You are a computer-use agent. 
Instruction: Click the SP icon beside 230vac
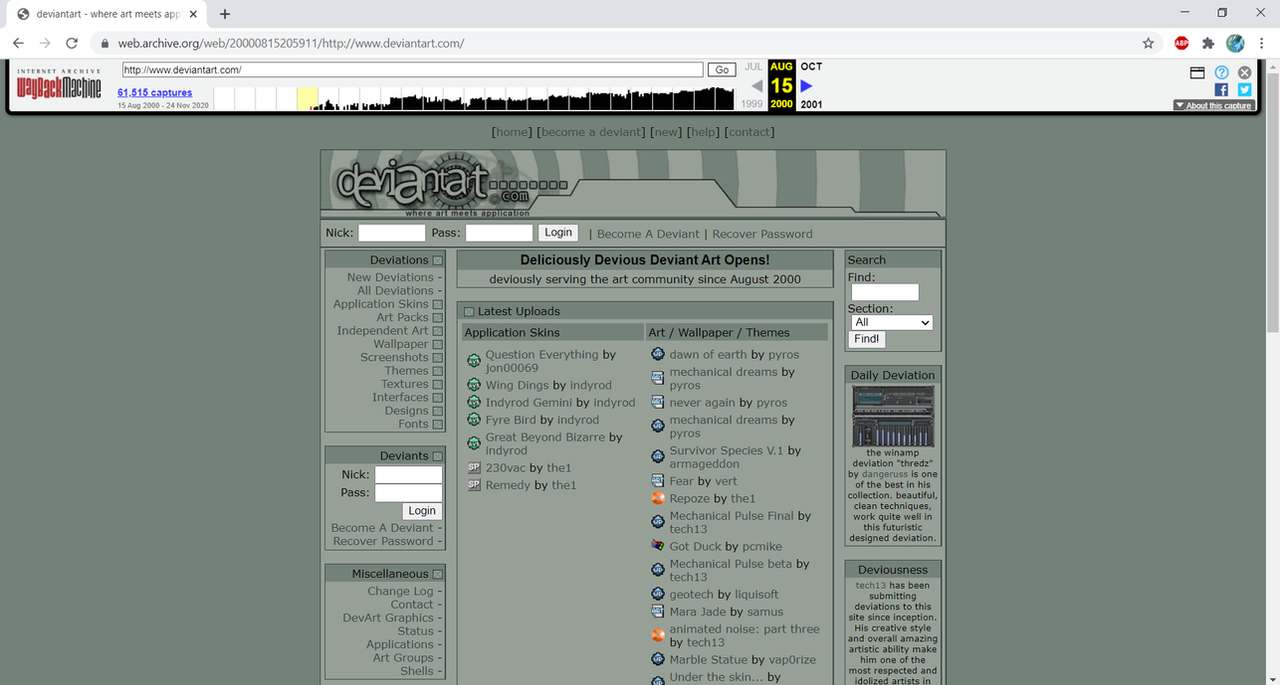pos(474,467)
